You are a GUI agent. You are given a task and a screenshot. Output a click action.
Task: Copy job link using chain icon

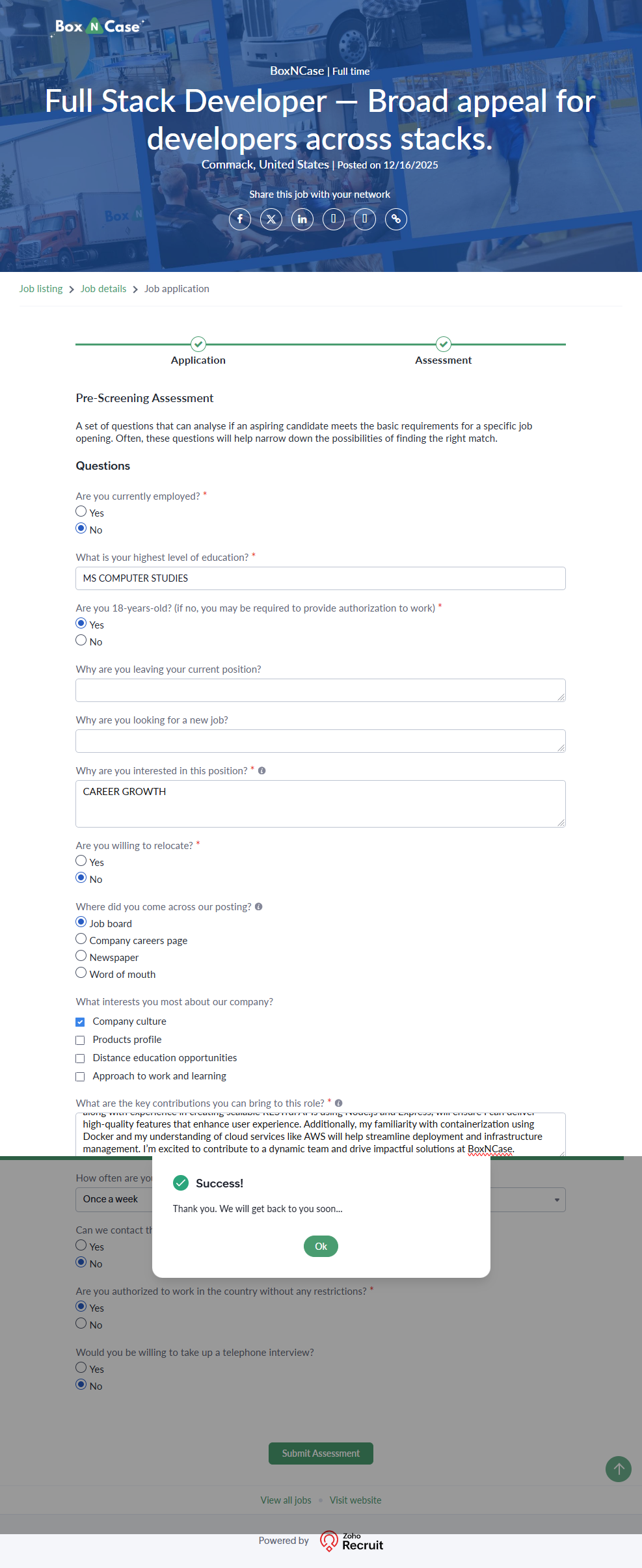click(x=396, y=219)
